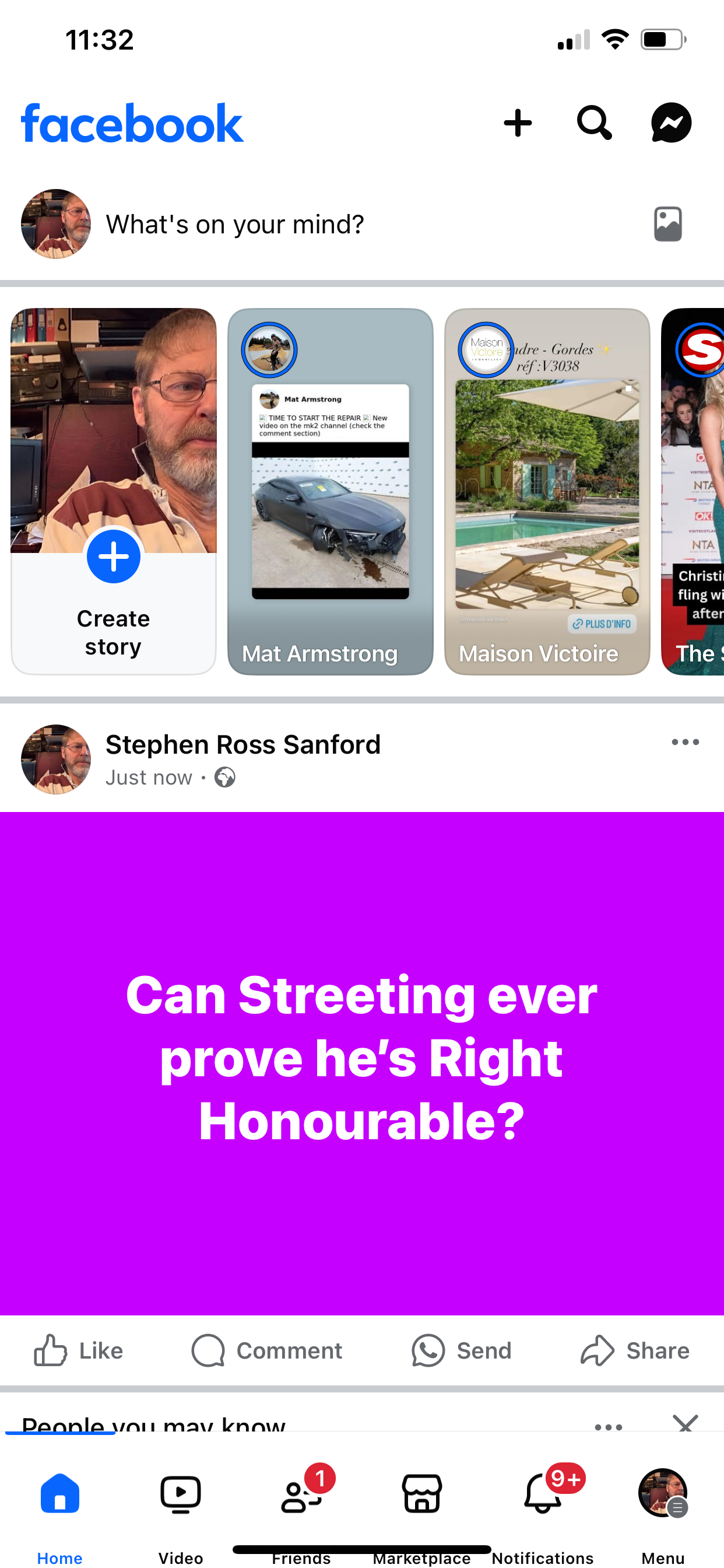
Task: Open the three-dot post options menu
Action: tap(685, 742)
